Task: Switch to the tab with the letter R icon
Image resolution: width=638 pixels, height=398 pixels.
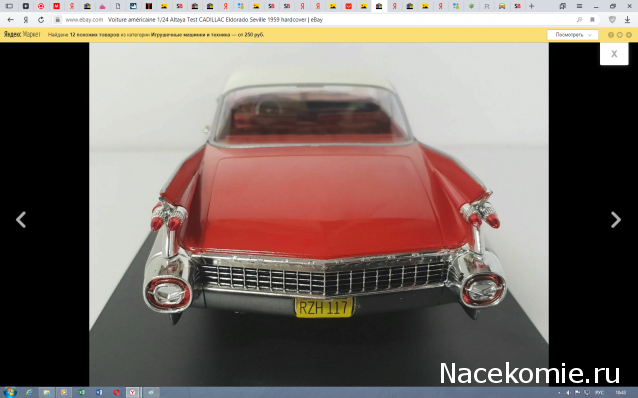Action: [x=487, y=6]
